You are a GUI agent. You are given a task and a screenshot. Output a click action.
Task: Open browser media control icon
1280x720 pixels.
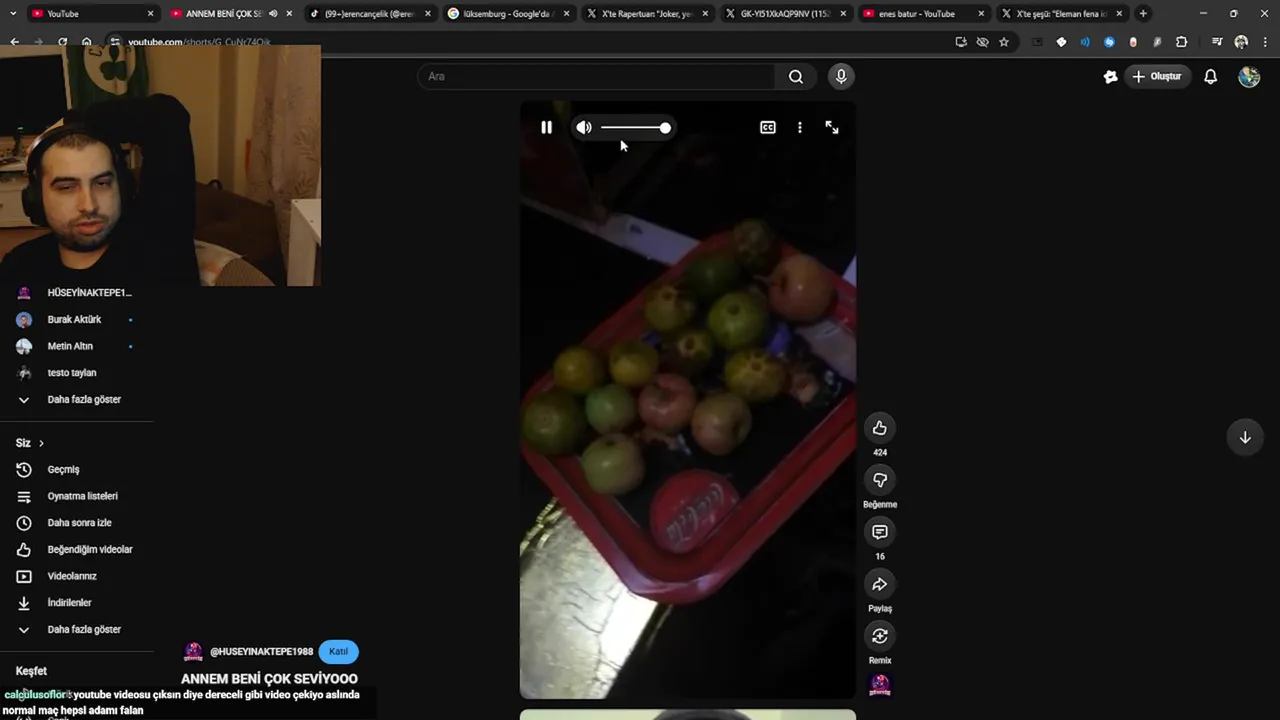tap(1217, 42)
